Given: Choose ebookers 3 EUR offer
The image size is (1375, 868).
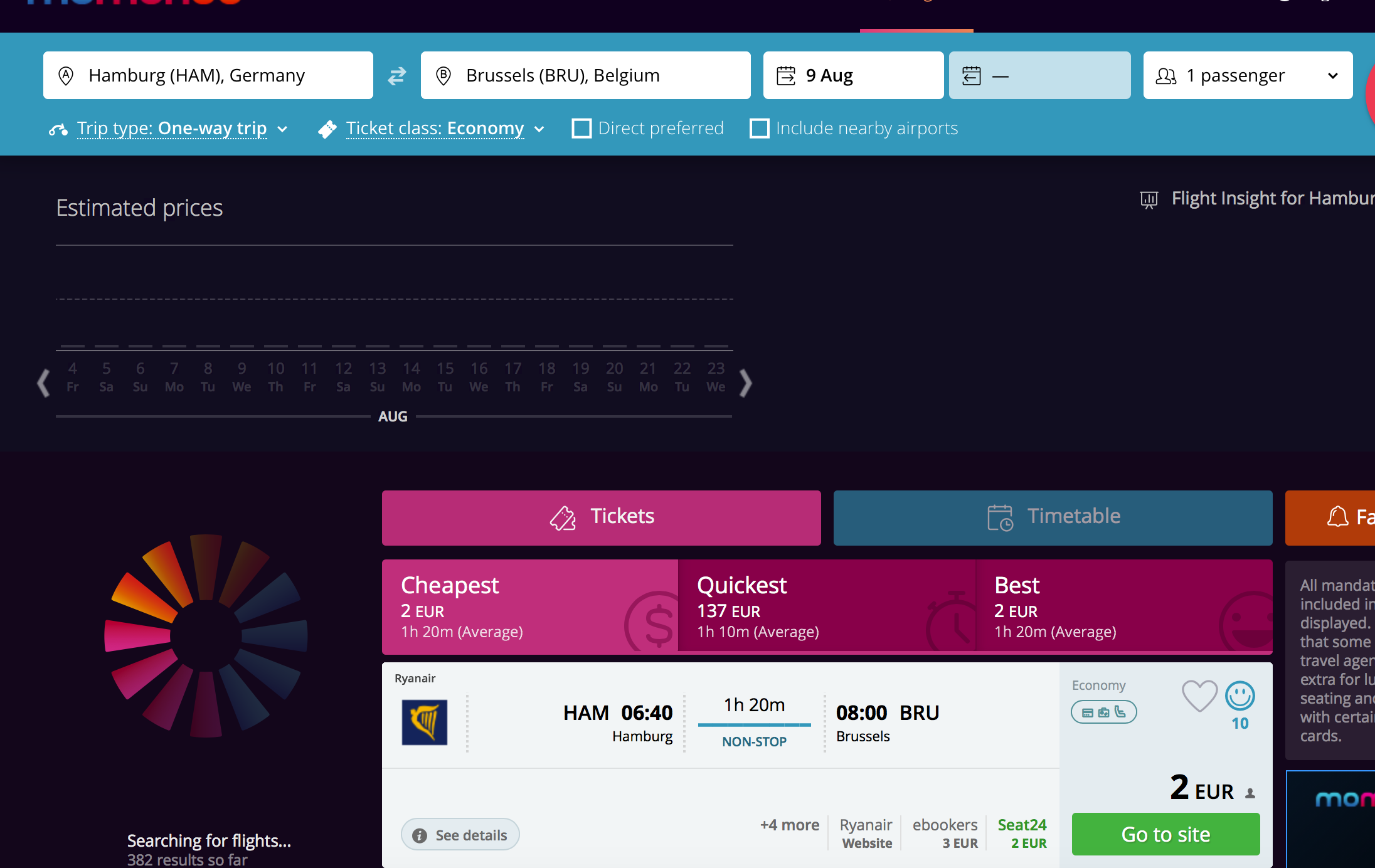Looking at the screenshot, I should pyautogui.click(x=945, y=834).
